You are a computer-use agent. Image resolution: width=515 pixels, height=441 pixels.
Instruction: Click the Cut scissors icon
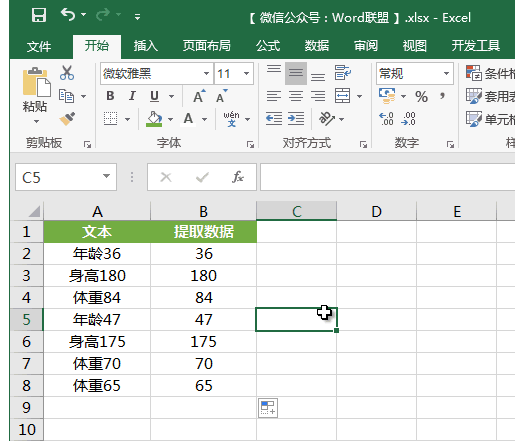tap(67, 73)
